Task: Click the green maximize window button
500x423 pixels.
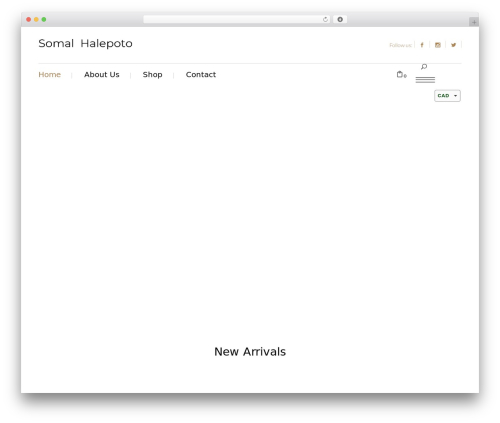Action: pyautogui.click(x=44, y=19)
